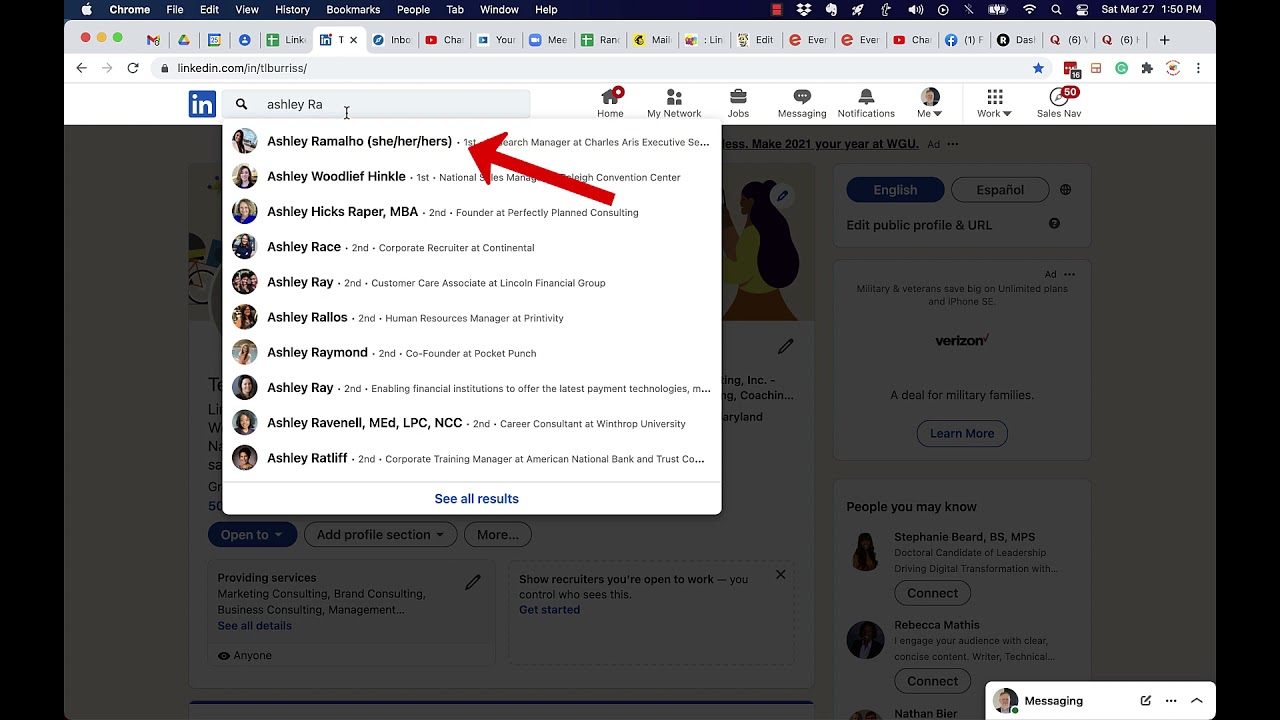
Task: Open a new Chrome tab
Action: (x=1164, y=40)
